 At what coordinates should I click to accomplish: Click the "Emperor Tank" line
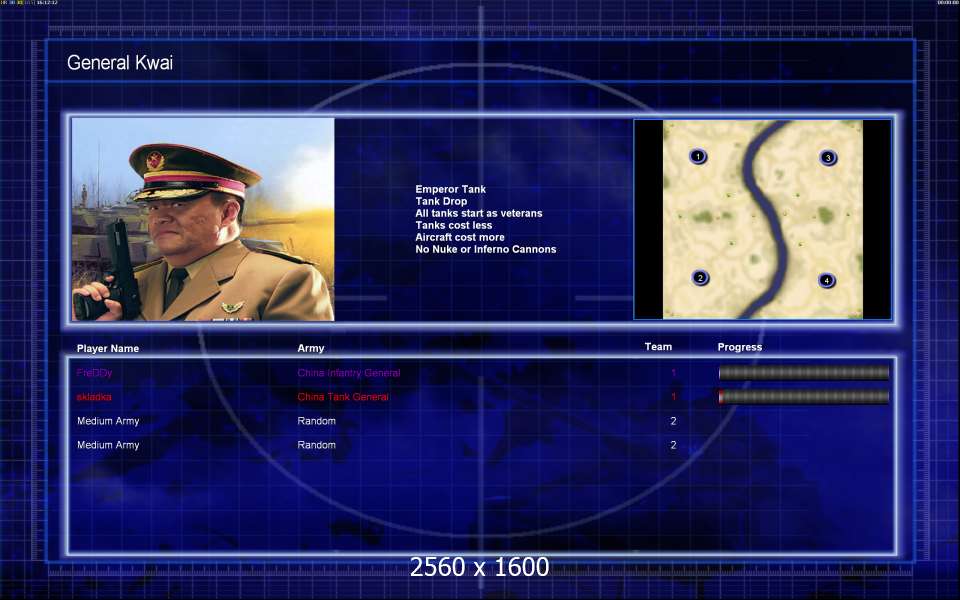(x=451, y=189)
